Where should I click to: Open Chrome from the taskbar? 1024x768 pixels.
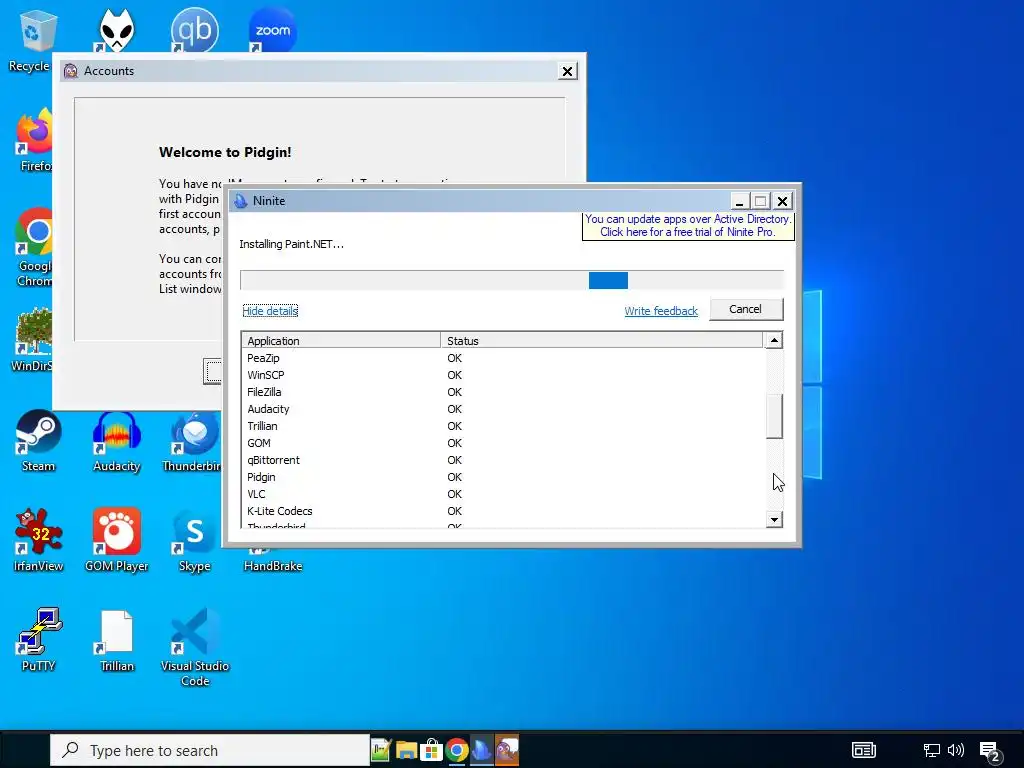tap(456, 750)
